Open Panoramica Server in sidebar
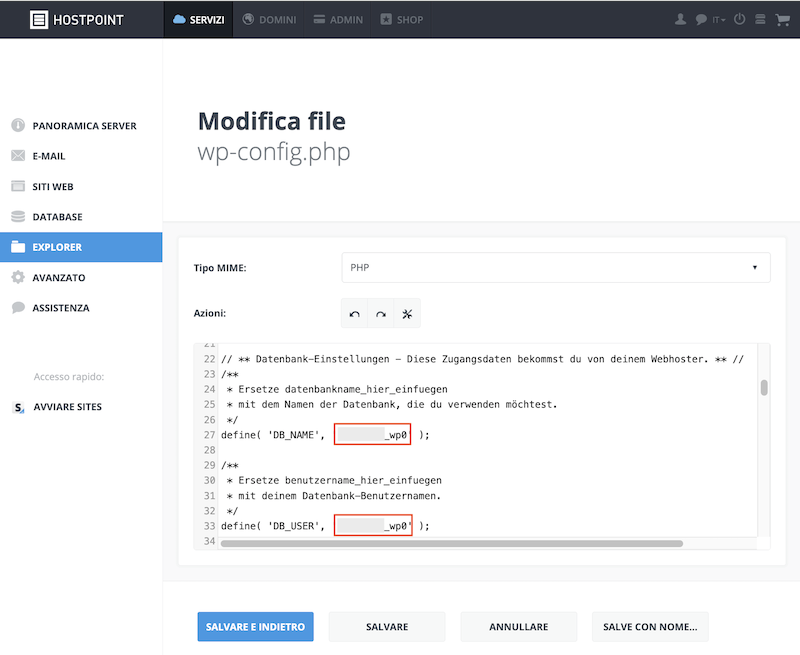 [81, 125]
